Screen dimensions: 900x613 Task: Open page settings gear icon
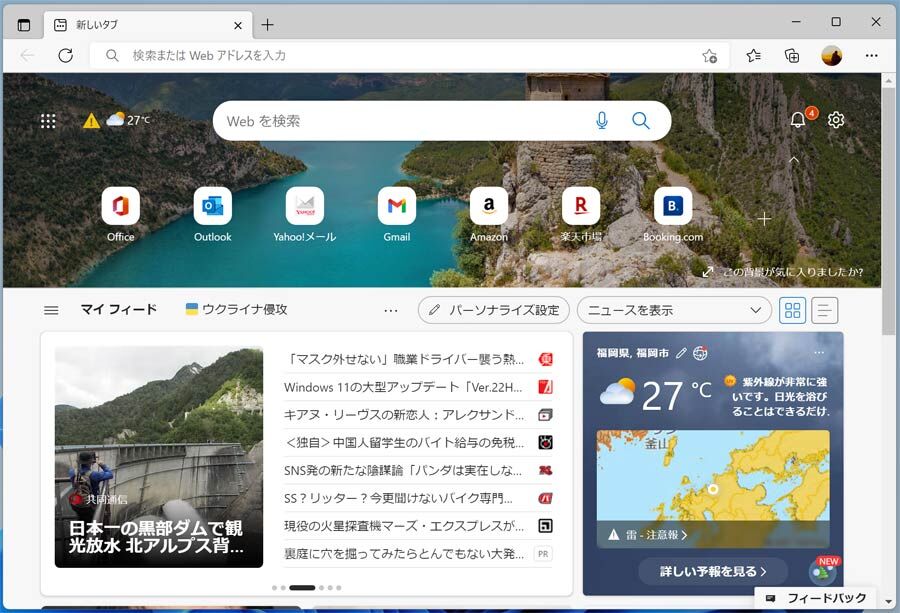click(836, 120)
